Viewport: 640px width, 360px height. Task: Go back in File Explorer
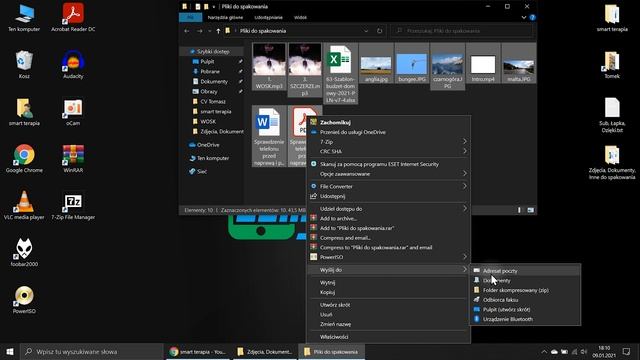(x=187, y=31)
